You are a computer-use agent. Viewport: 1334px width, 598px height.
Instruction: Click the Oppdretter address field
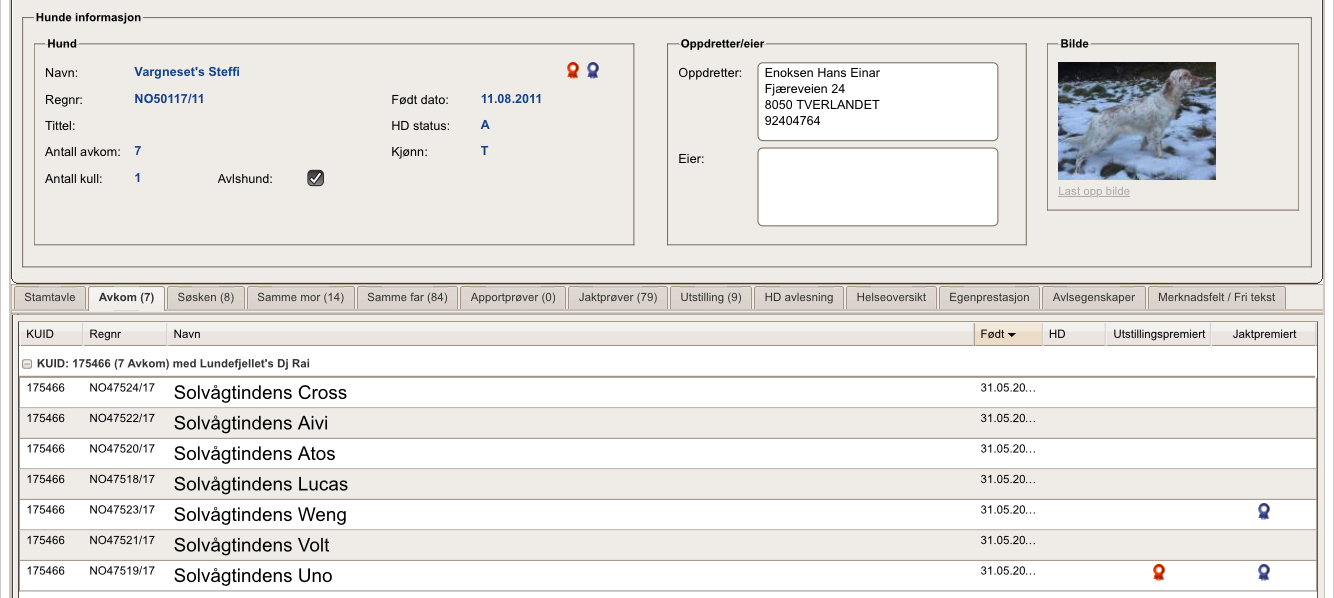(x=877, y=102)
